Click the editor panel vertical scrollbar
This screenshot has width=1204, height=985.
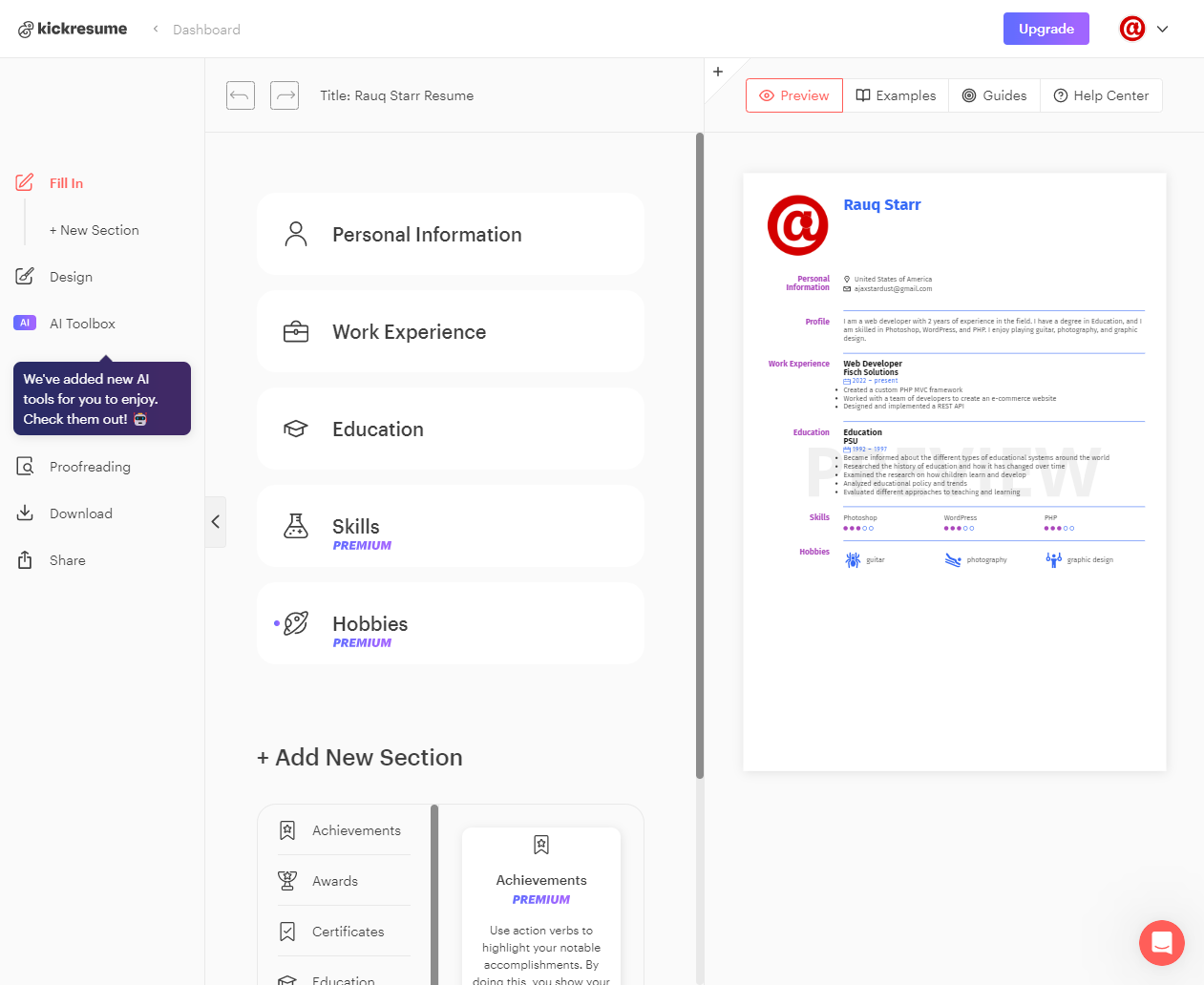(x=700, y=455)
